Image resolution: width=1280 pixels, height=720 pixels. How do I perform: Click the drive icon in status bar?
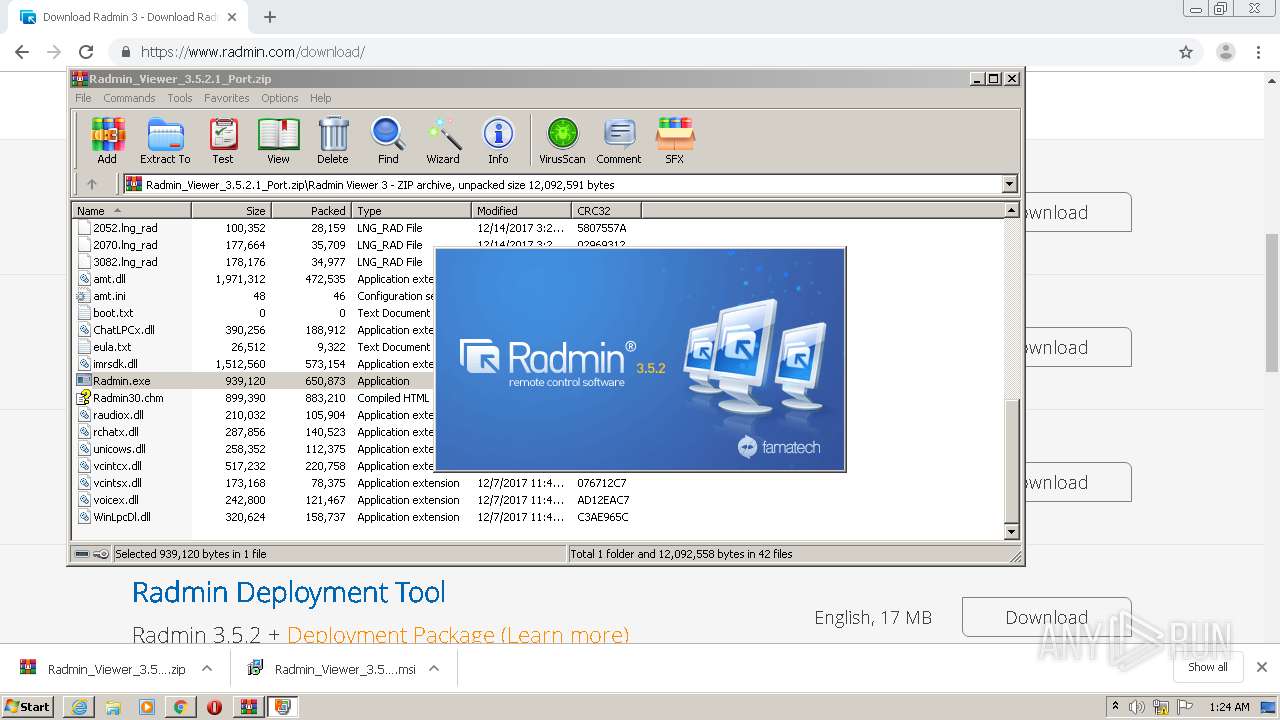pos(83,553)
